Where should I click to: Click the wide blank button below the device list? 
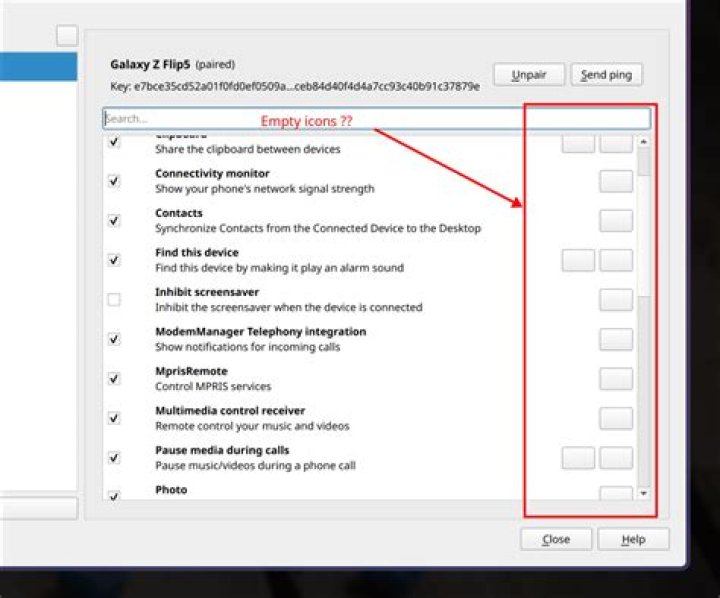39,508
